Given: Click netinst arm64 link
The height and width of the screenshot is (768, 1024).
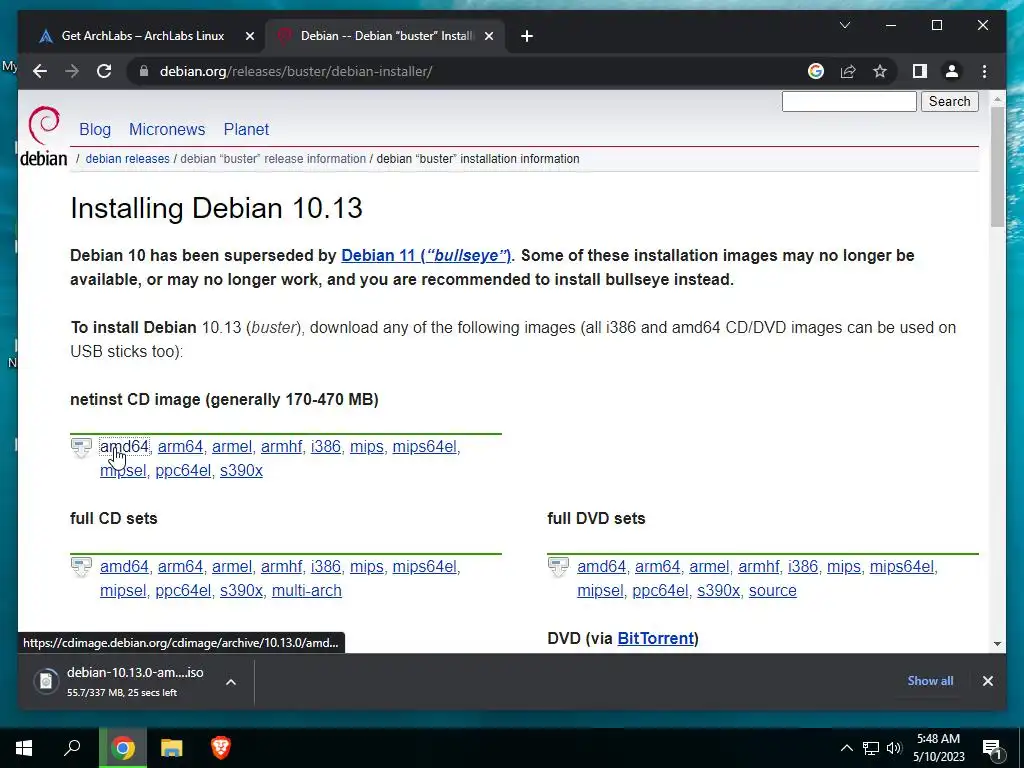Looking at the screenshot, I should 180,447.
